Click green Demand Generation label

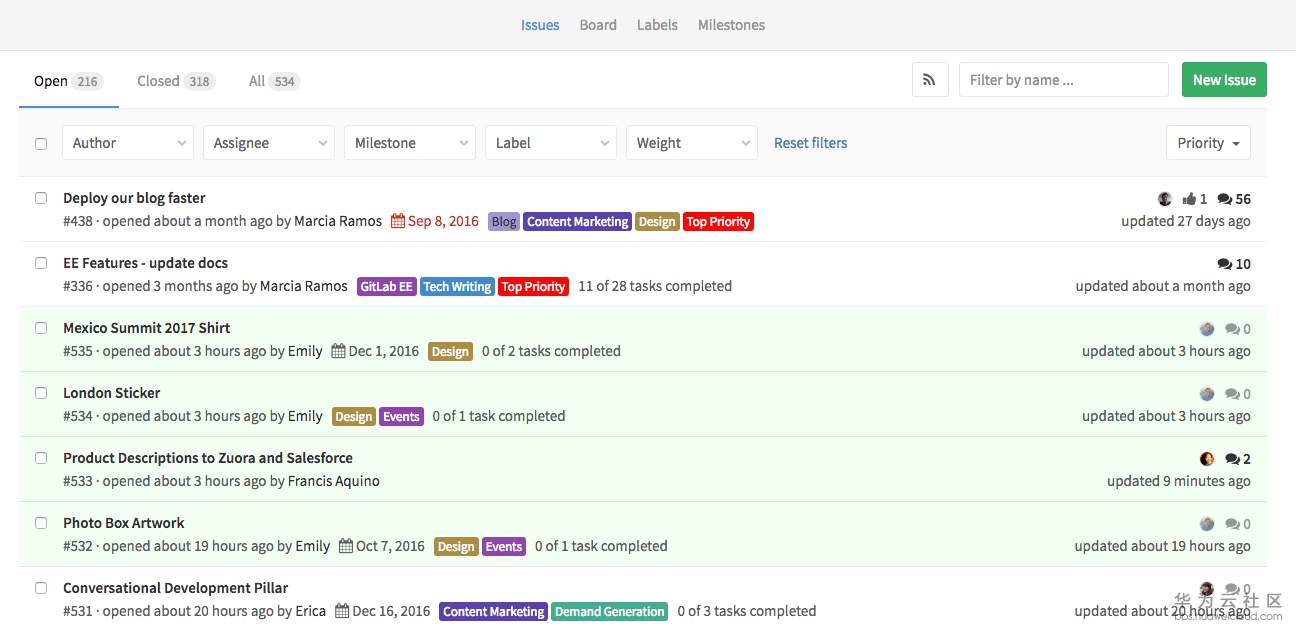pyautogui.click(x=610, y=612)
